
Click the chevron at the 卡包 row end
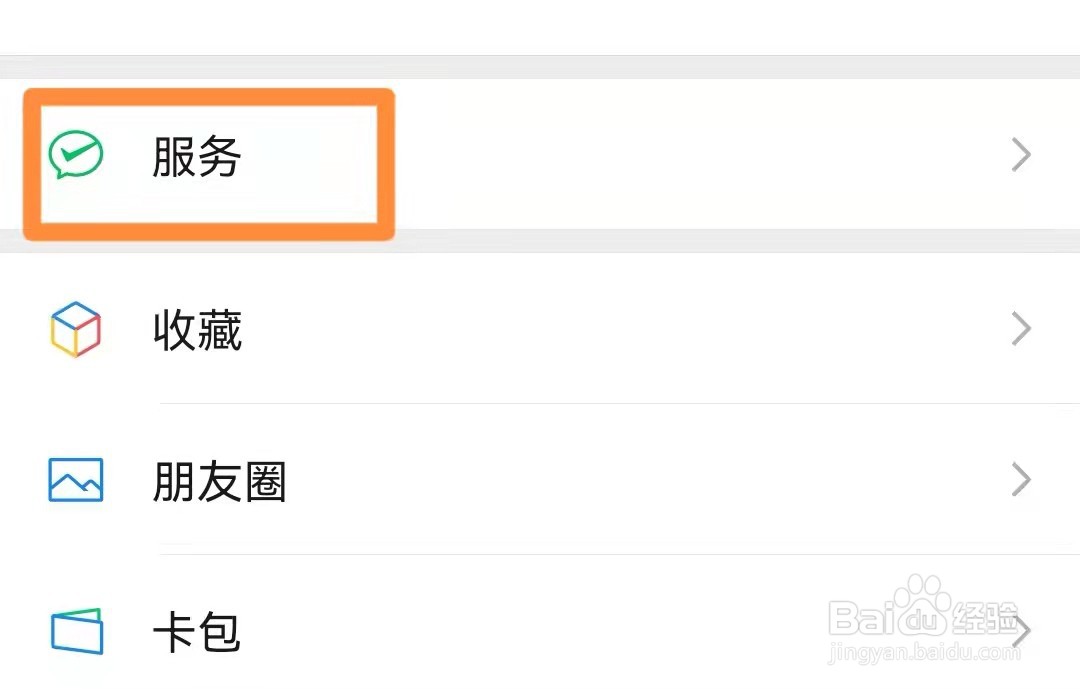(x=1022, y=632)
